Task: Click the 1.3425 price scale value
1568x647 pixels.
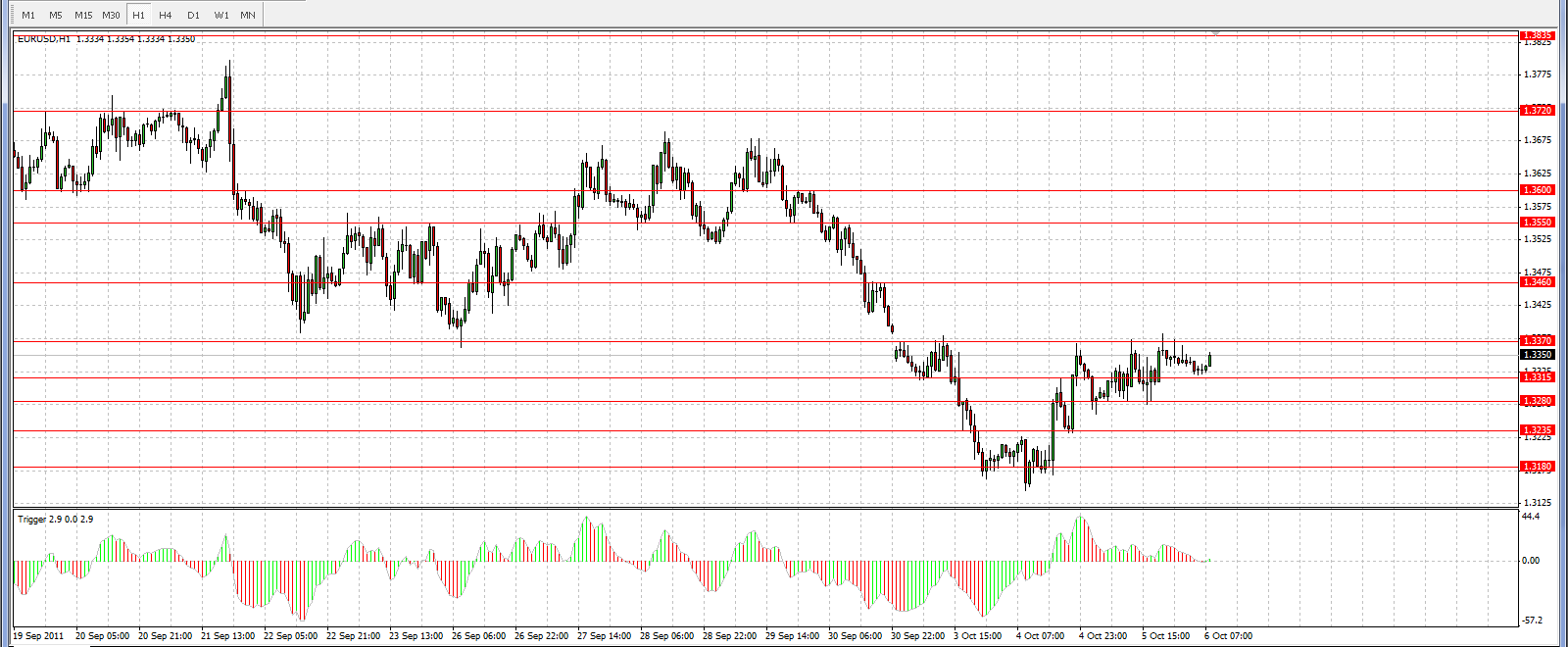Action: (1538, 305)
